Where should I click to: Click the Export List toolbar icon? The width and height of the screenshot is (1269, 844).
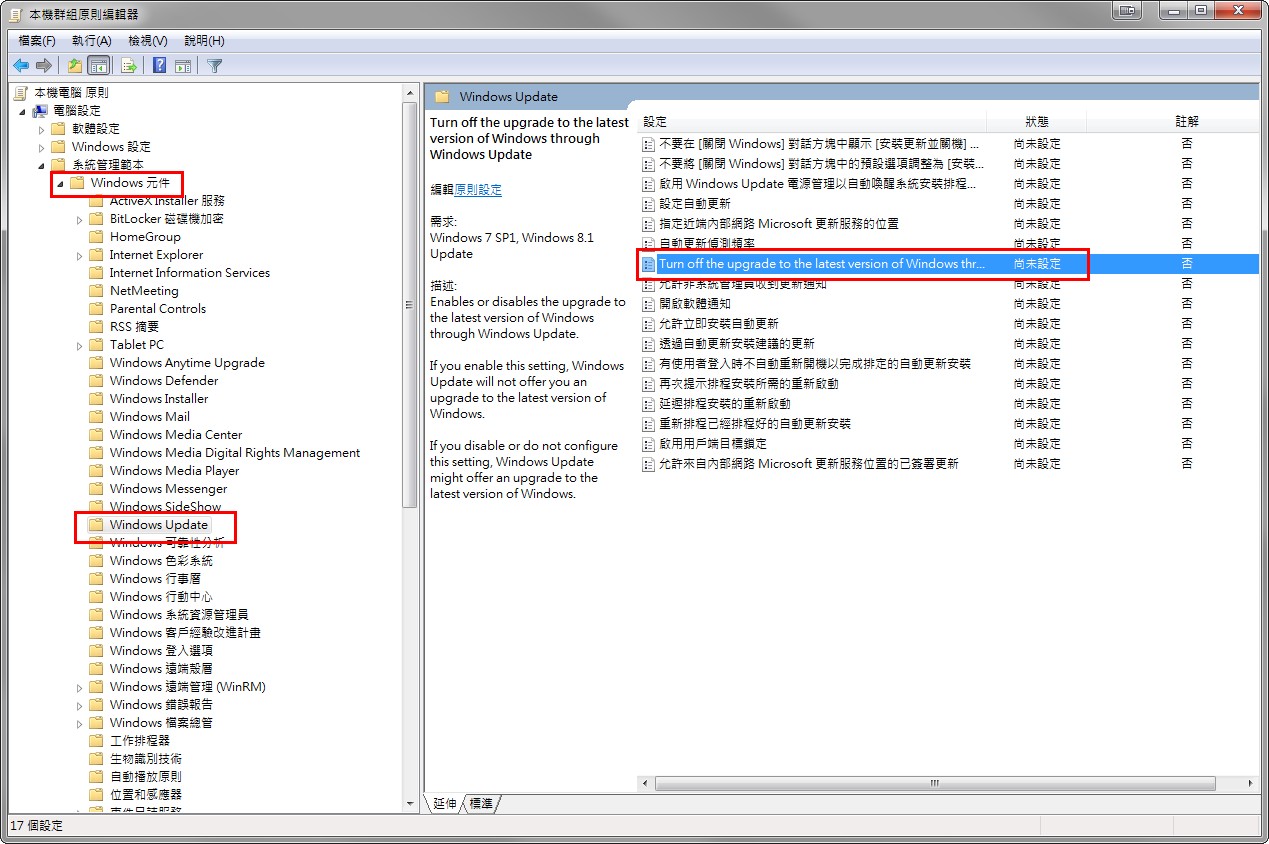point(128,66)
